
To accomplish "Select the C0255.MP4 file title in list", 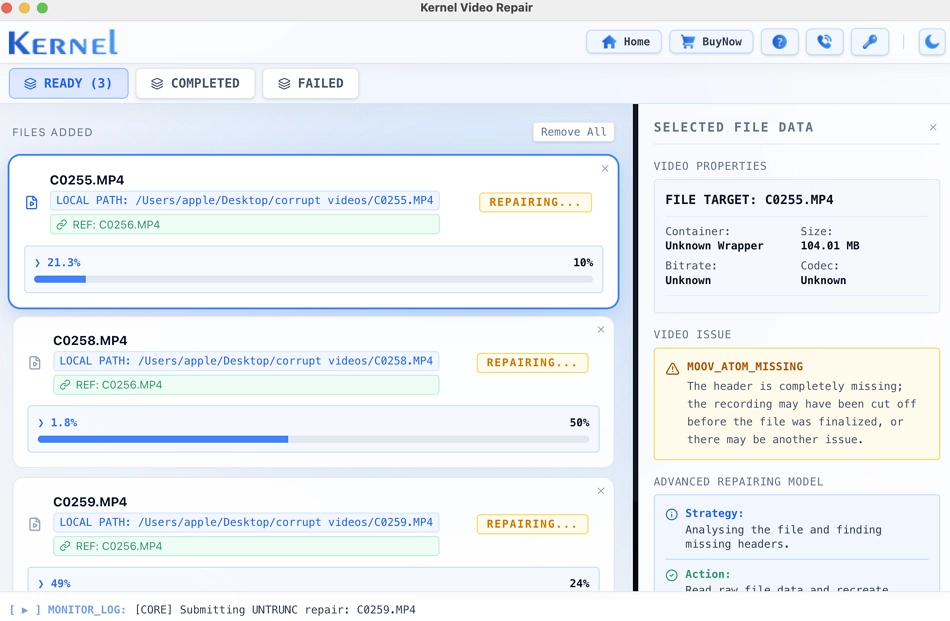I will pos(87,180).
